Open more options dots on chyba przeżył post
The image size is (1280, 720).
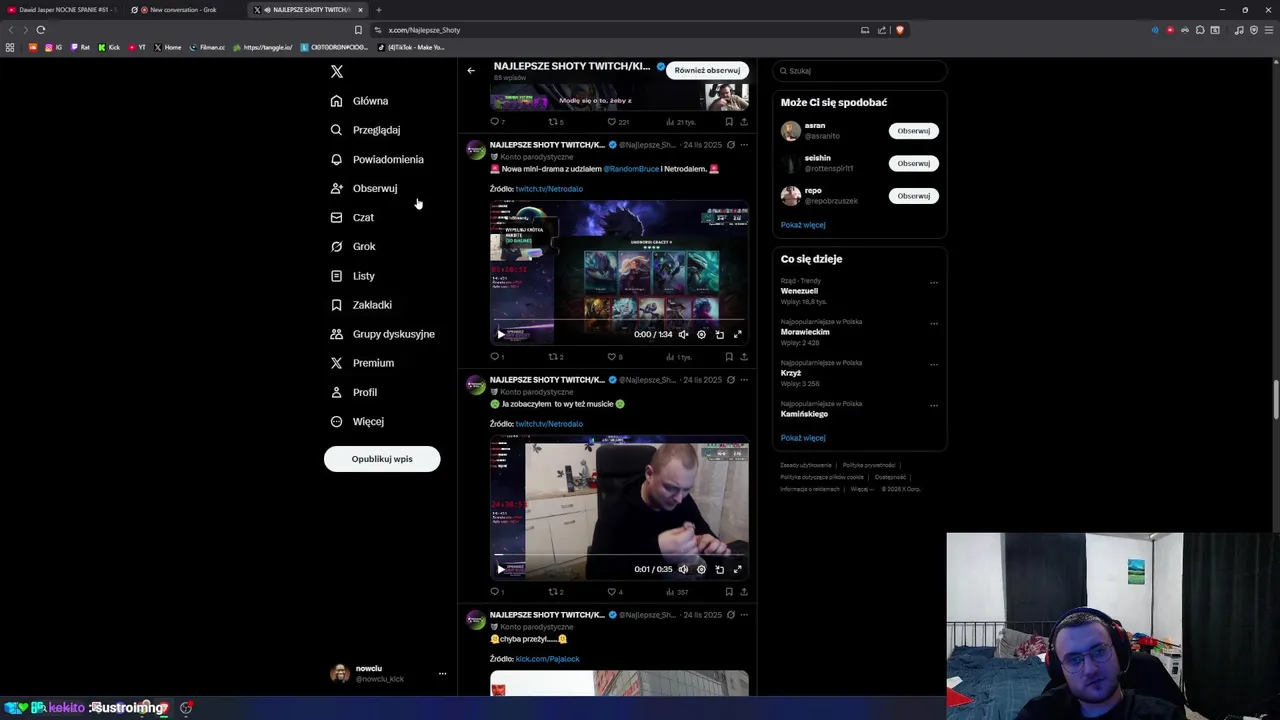pyautogui.click(x=744, y=615)
